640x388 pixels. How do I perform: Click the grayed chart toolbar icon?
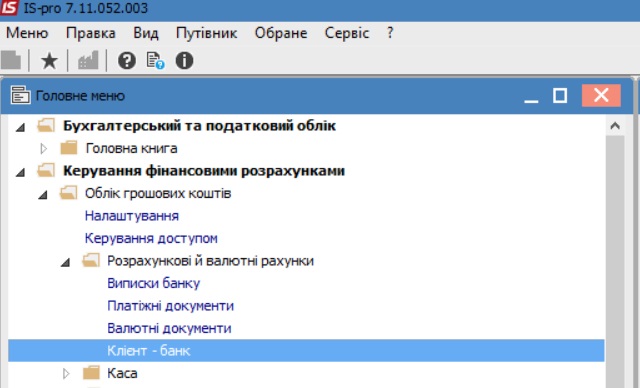coord(88,61)
